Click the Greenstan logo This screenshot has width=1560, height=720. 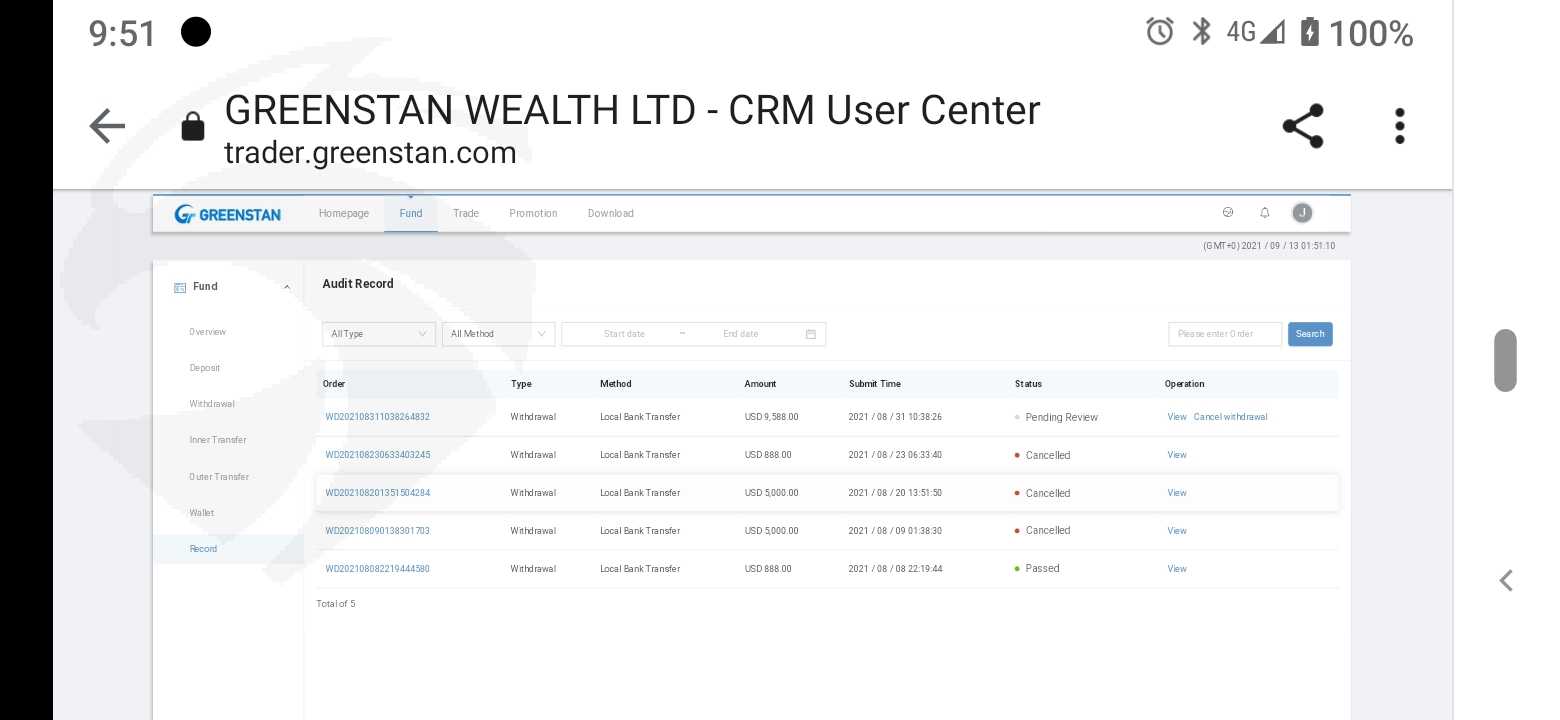pyautogui.click(x=227, y=214)
